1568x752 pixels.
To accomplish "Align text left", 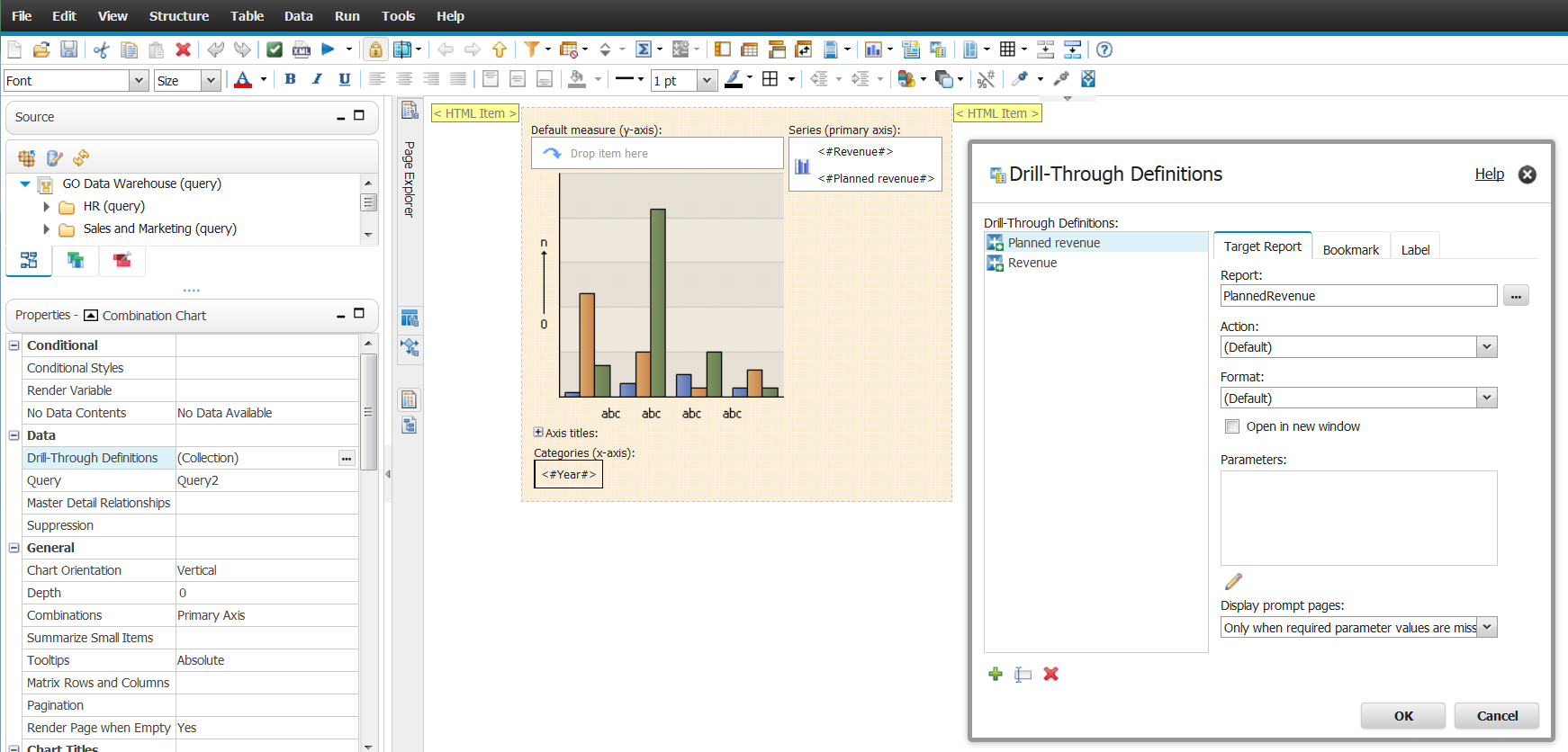I will click(377, 79).
